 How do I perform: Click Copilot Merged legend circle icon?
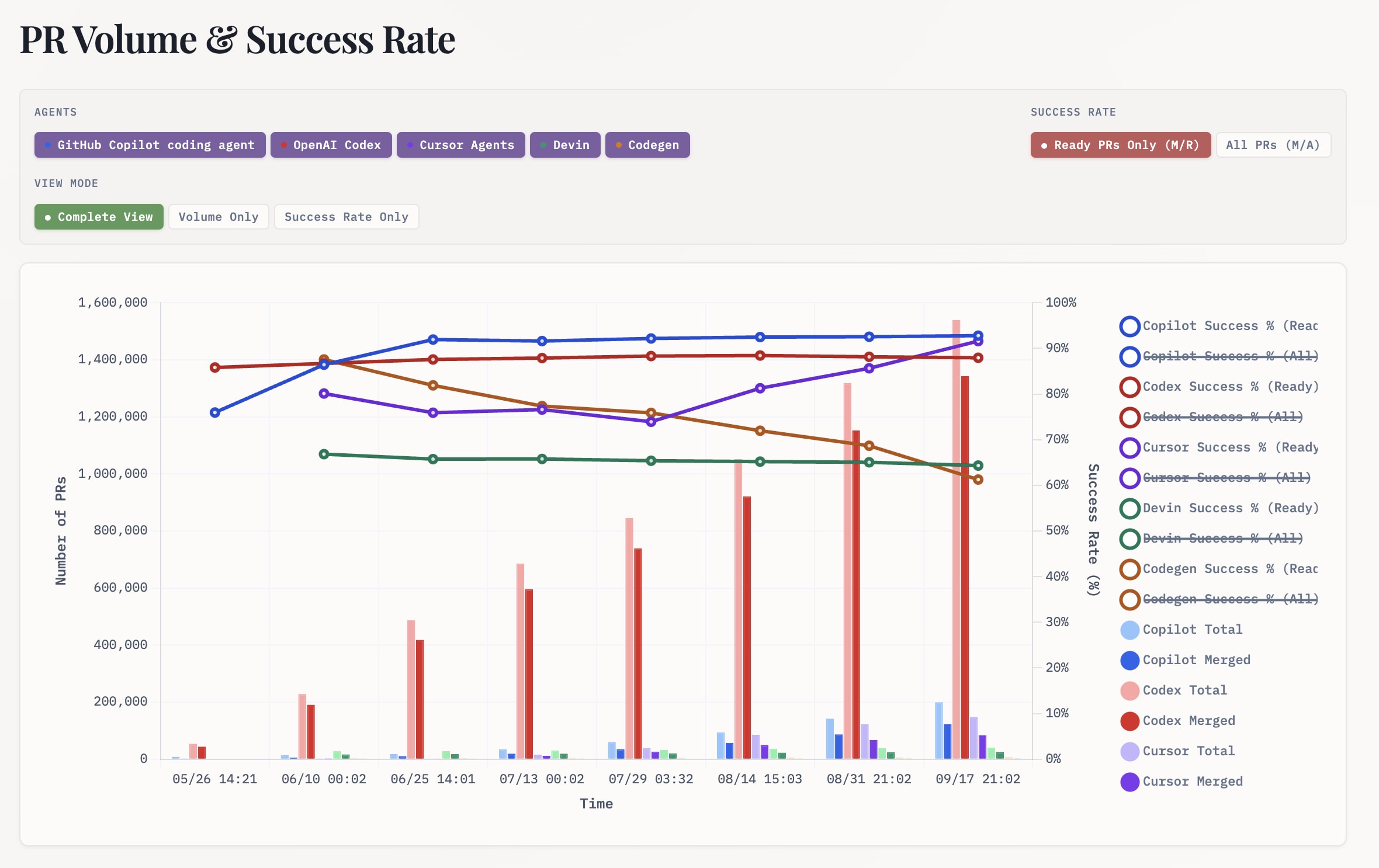pos(1129,660)
